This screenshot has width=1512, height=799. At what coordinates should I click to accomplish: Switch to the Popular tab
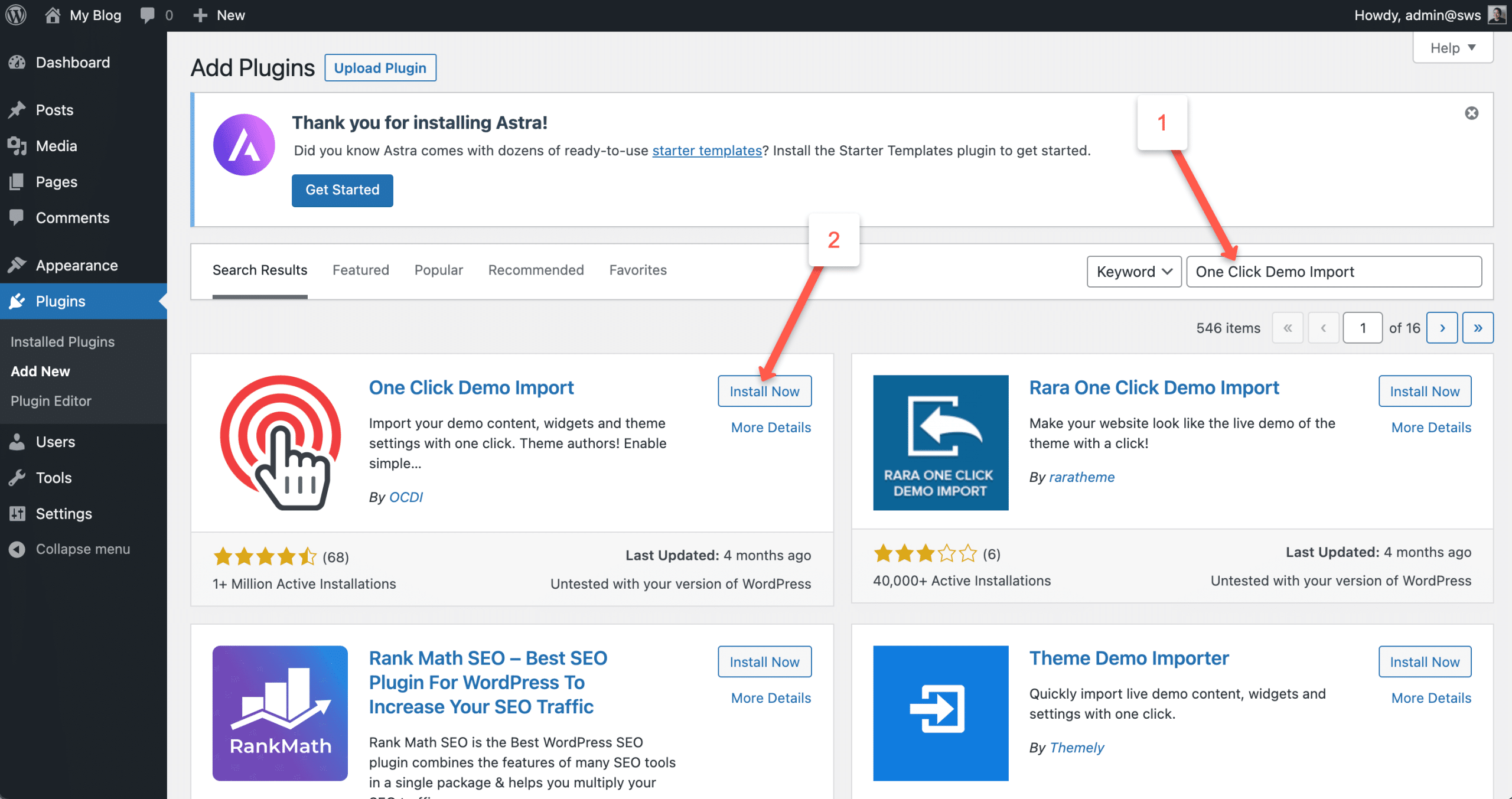tap(438, 270)
